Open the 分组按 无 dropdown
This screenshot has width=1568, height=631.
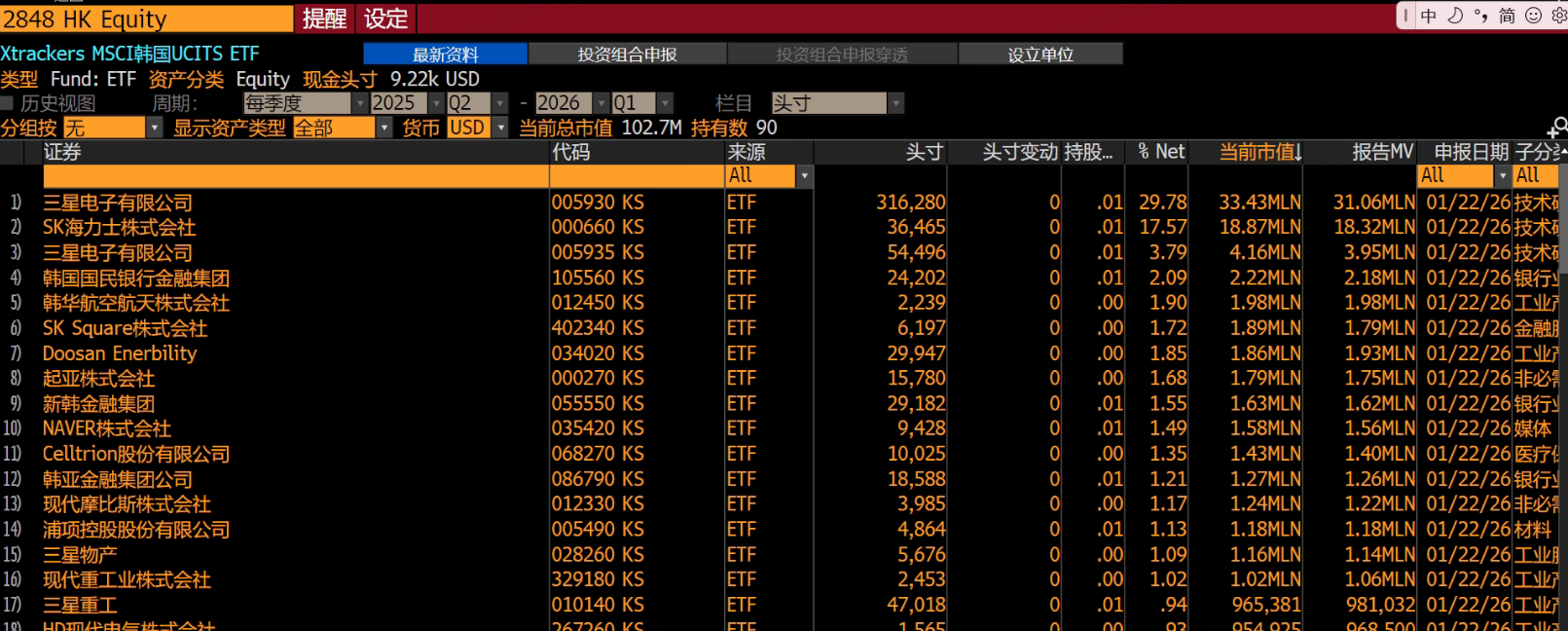(112, 128)
